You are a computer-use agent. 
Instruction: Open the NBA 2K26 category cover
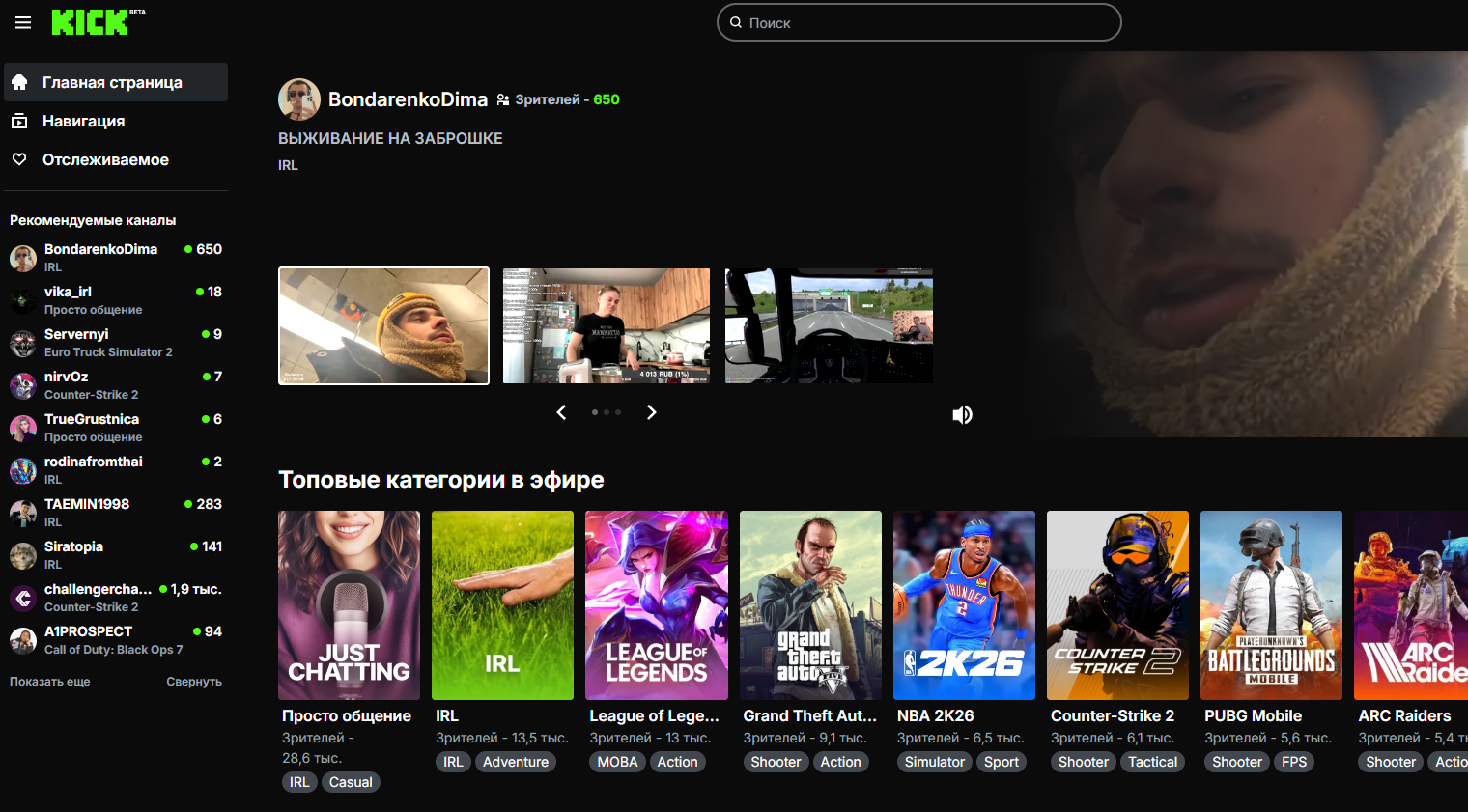(964, 605)
